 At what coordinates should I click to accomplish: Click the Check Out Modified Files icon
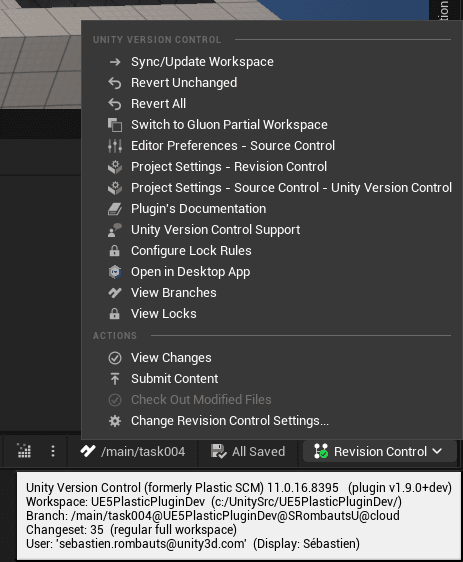click(115, 400)
